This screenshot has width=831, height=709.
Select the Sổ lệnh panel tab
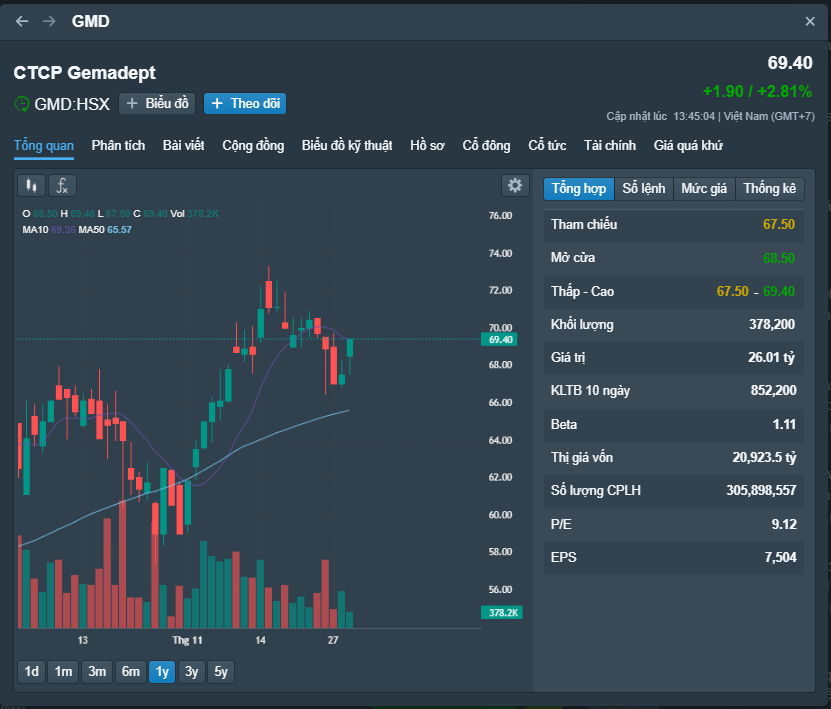[643, 189]
